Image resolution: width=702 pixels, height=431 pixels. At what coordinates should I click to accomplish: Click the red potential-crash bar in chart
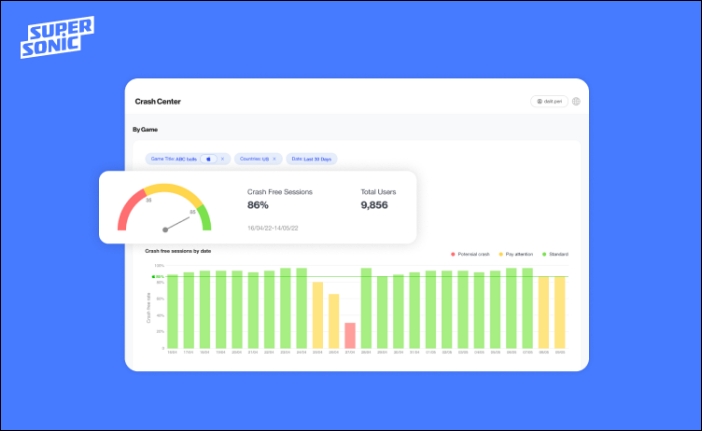pyautogui.click(x=350, y=334)
